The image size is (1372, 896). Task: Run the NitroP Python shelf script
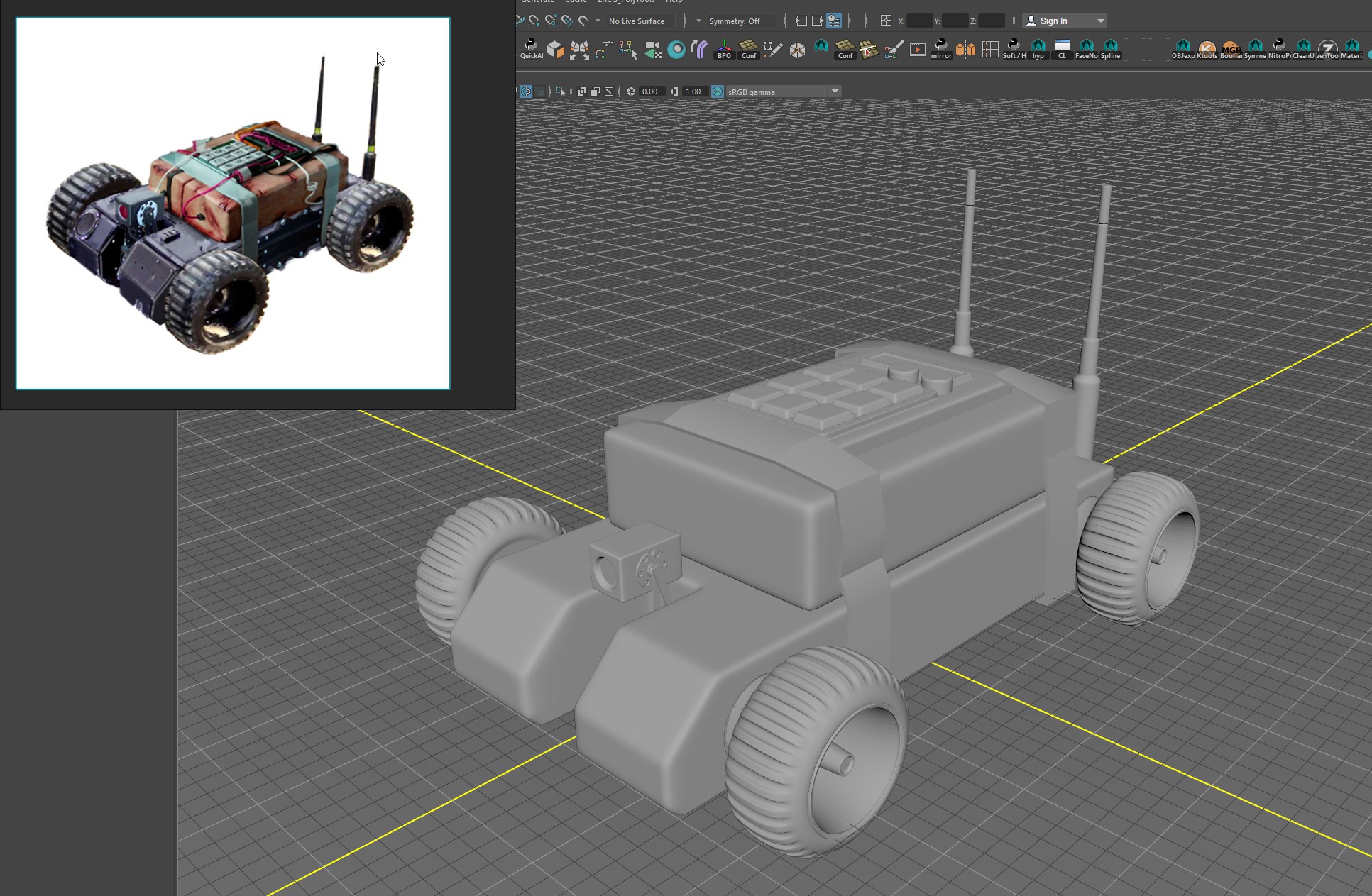[1279, 50]
